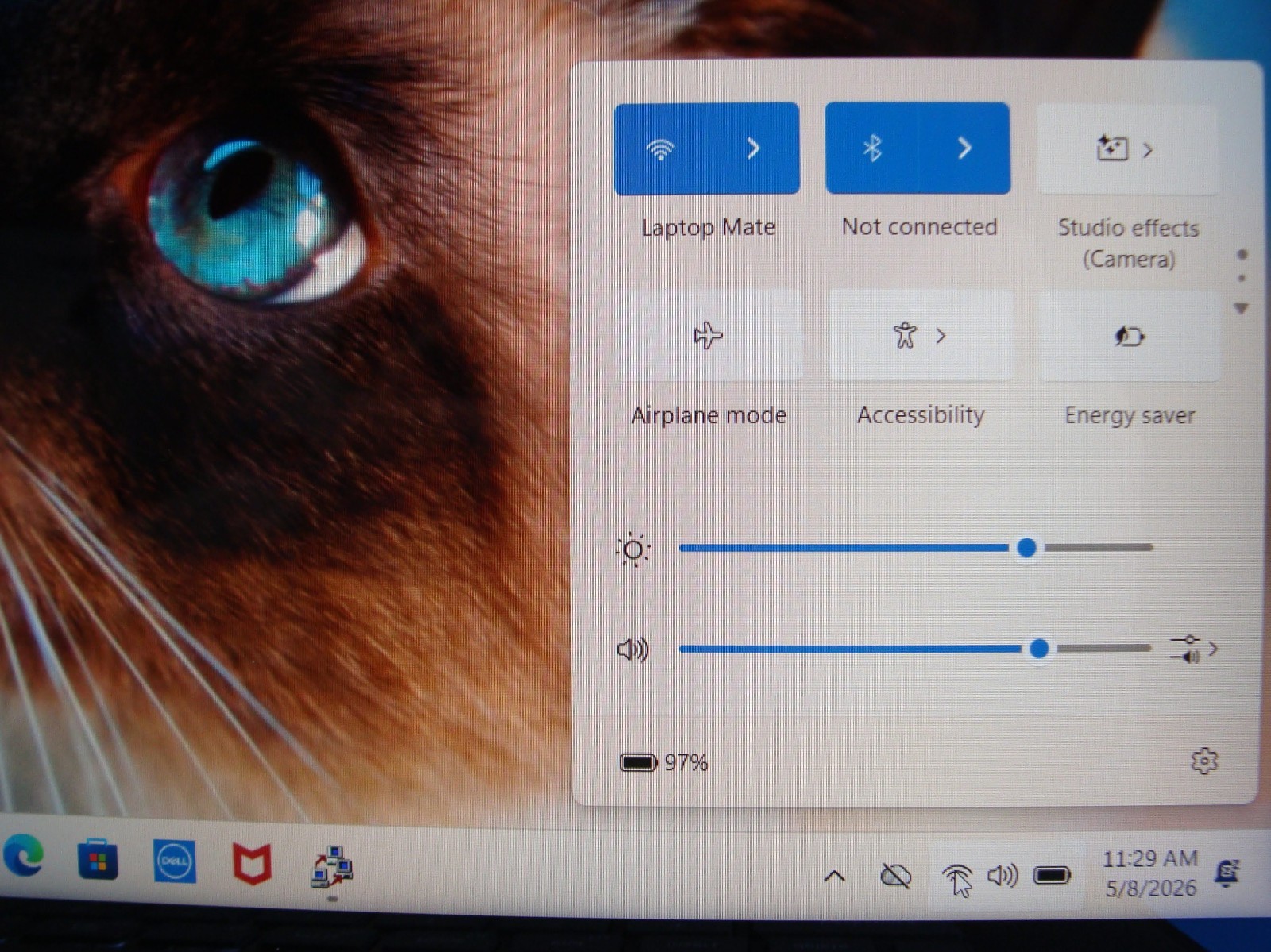Click the Energy saver label
1271x952 pixels.
pyautogui.click(x=1130, y=415)
